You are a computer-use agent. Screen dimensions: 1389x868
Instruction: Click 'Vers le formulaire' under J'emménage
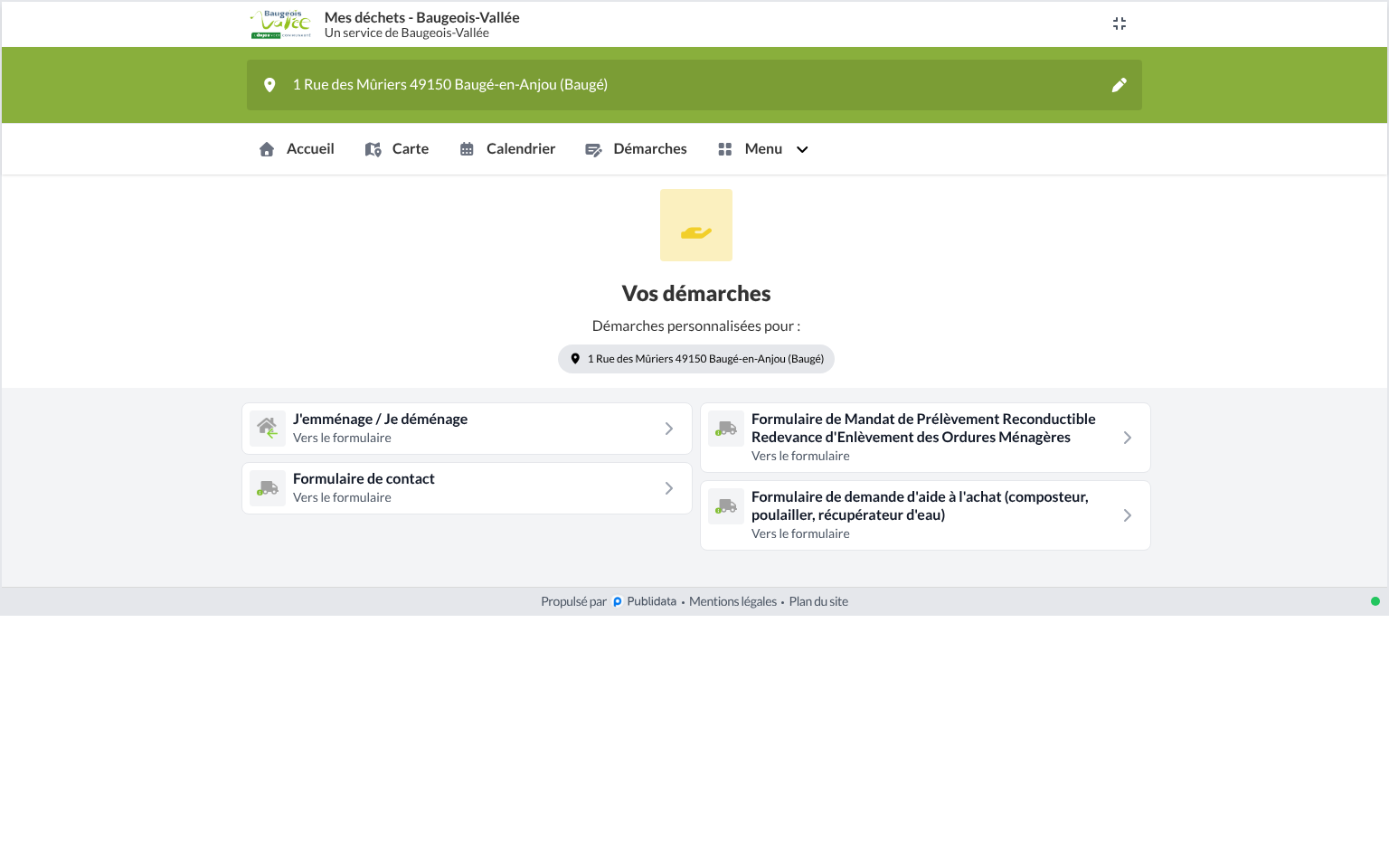[x=342, y=439]
